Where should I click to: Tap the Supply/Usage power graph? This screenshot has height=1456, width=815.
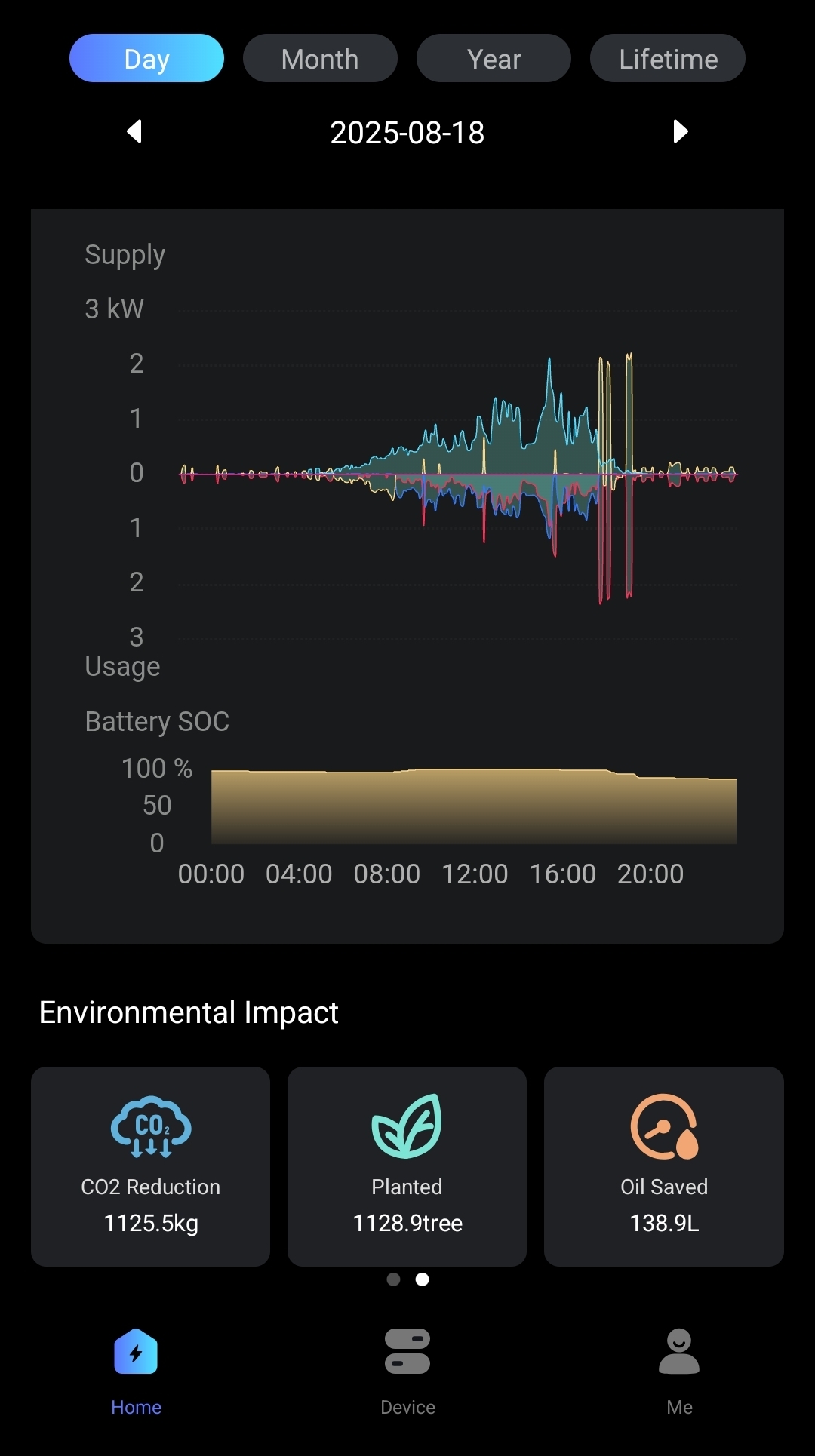point(457,475)
